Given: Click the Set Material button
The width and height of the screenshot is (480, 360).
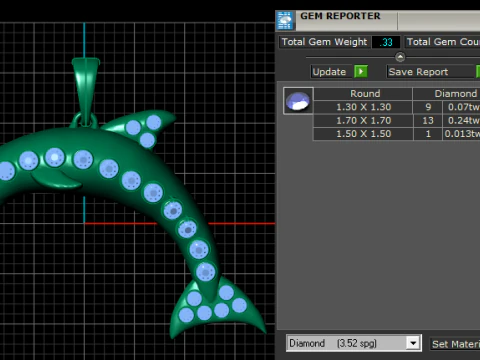Looking at the screenshot, I should 455,344.
